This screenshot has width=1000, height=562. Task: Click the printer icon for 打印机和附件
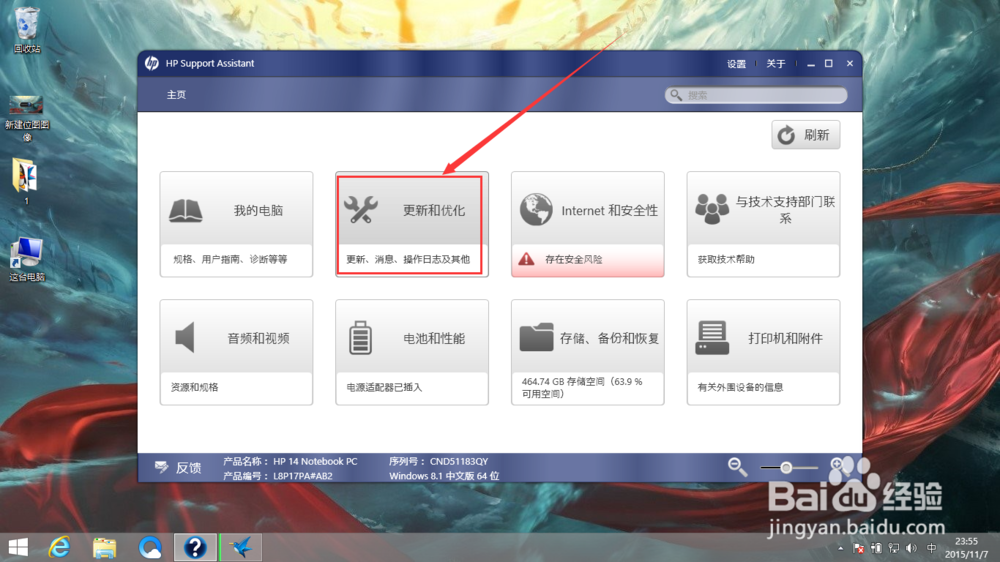[x=712, y=337]
